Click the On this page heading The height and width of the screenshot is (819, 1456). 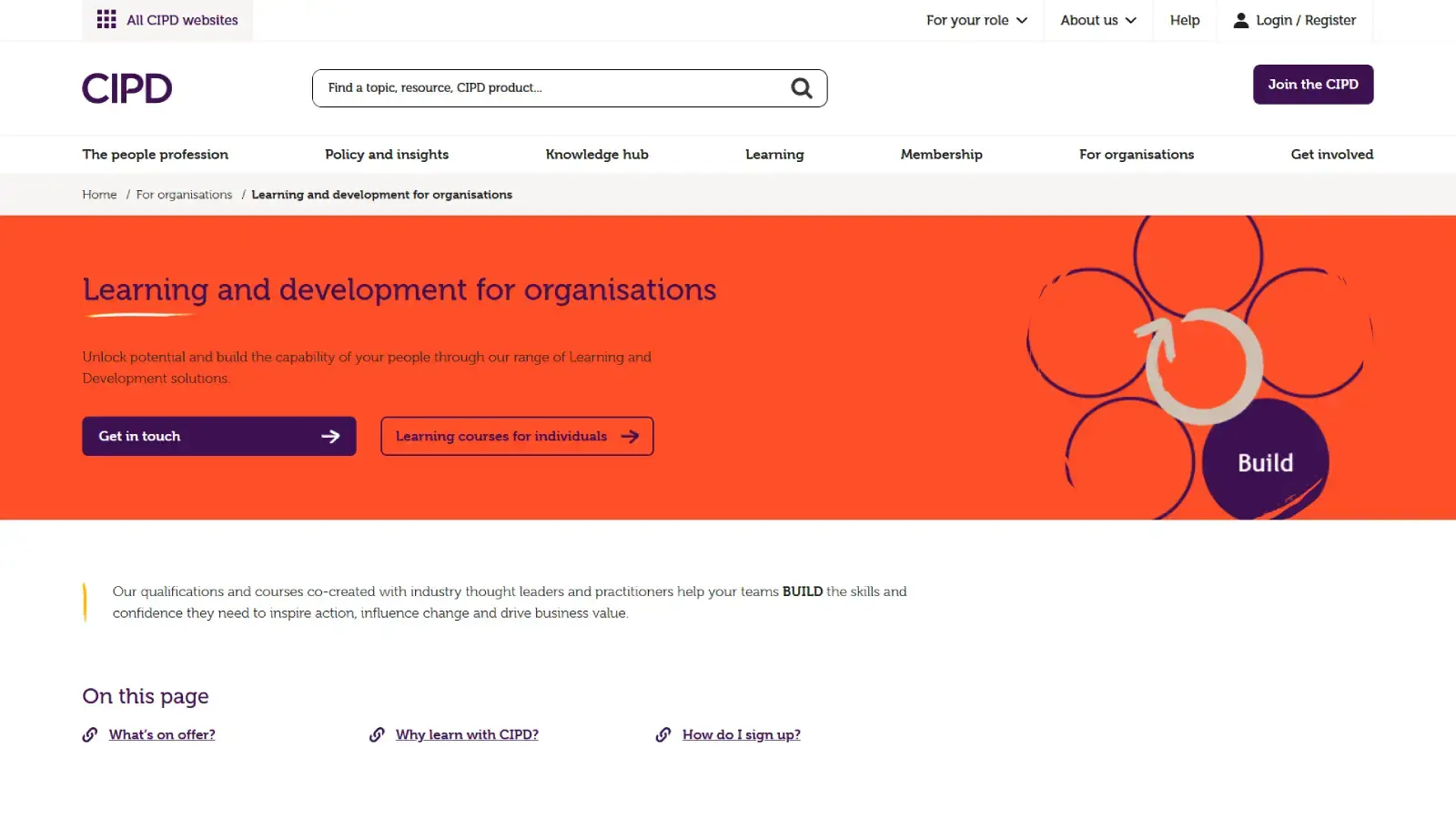[146, 697]
